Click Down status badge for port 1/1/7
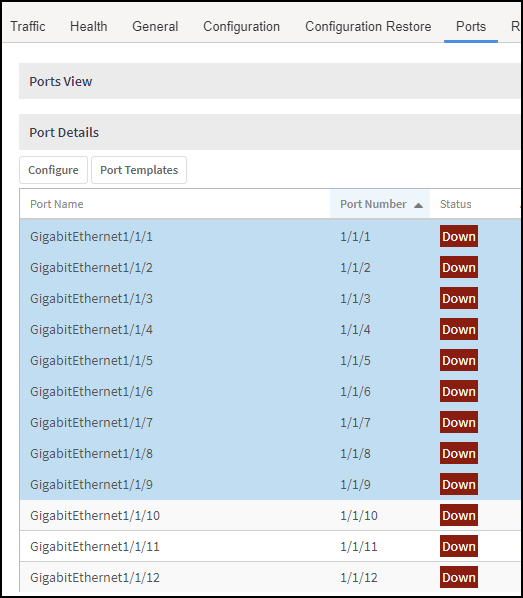 click(459, 422)
